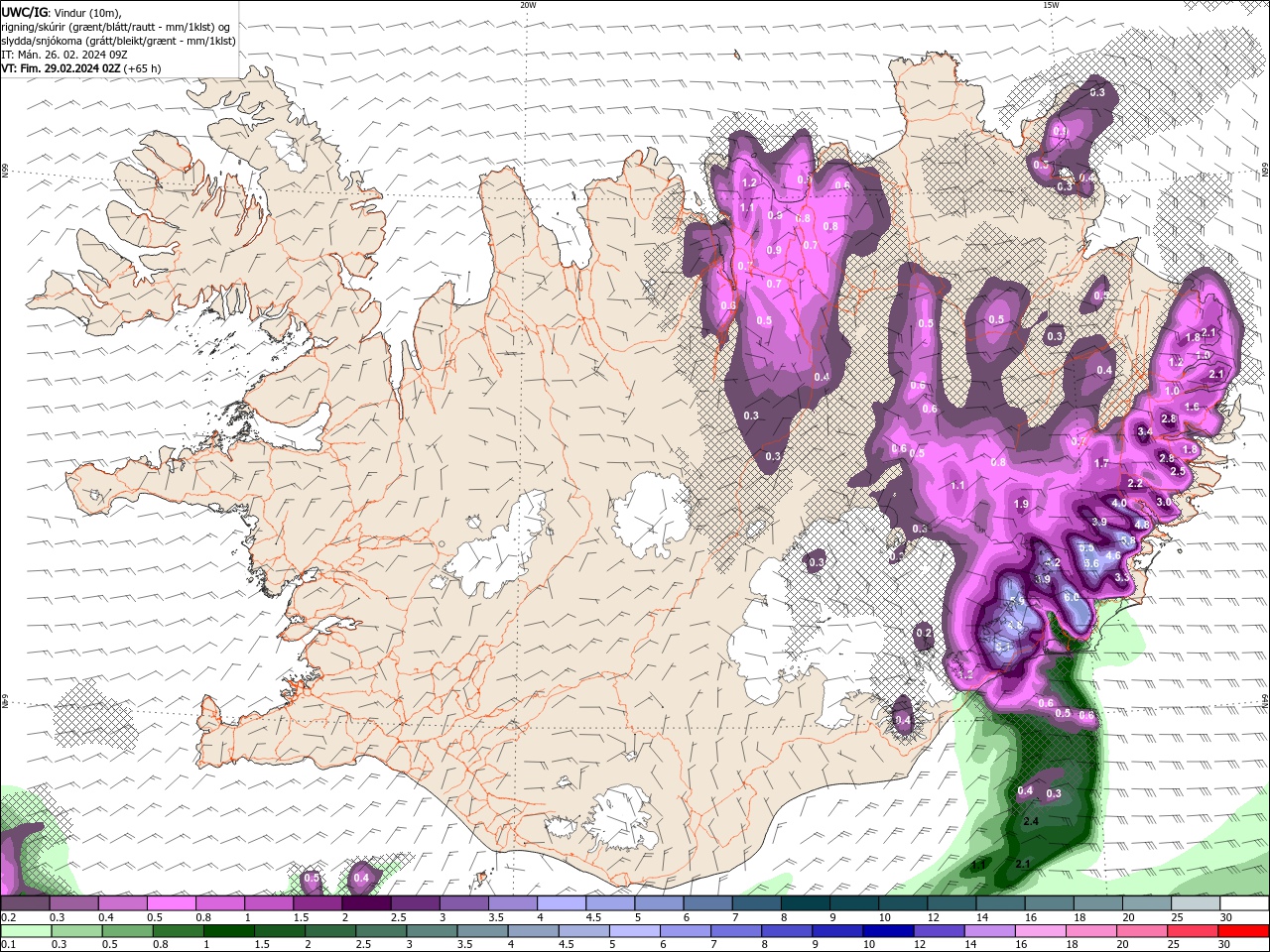
Task: Click the initial time line 'IT: Mán. 26. 02. 2024 09Z'
Action: click(64, 55)
